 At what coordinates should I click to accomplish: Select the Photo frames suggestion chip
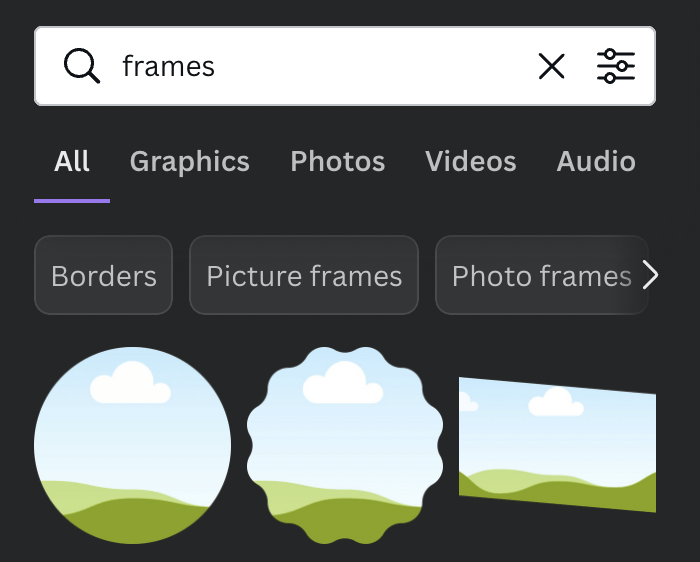tap(542, 275)
